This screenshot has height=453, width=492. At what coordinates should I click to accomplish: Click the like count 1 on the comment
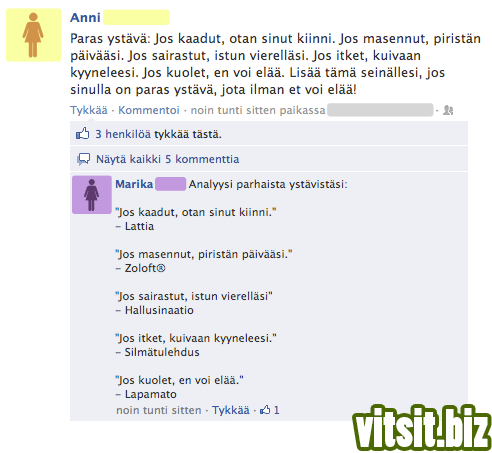[x=277, y=410]
